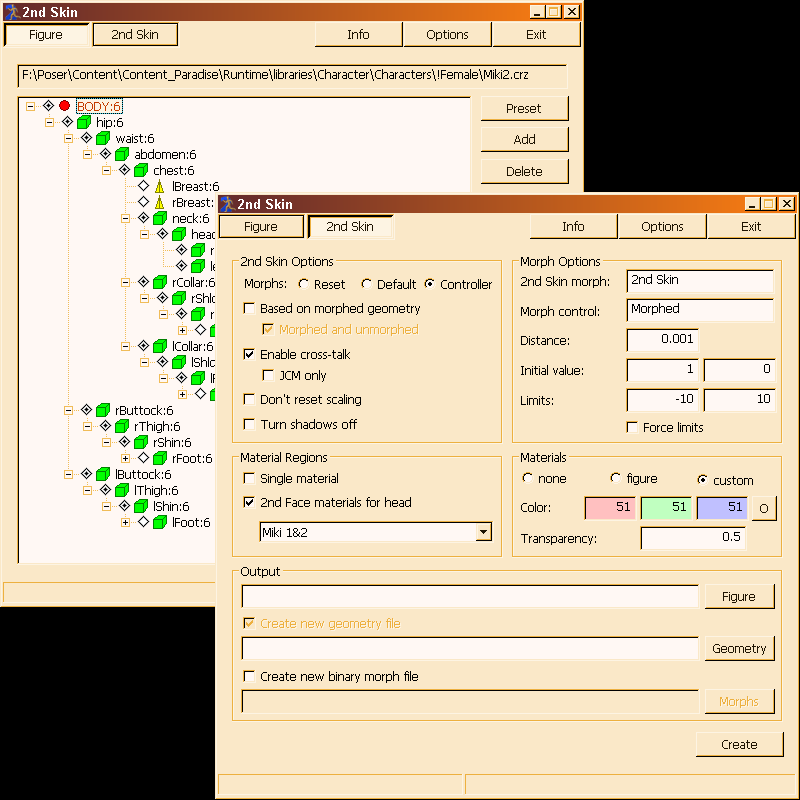Click the green cube icon next to lFoot:6
The image size is (800, 800).
160,522
